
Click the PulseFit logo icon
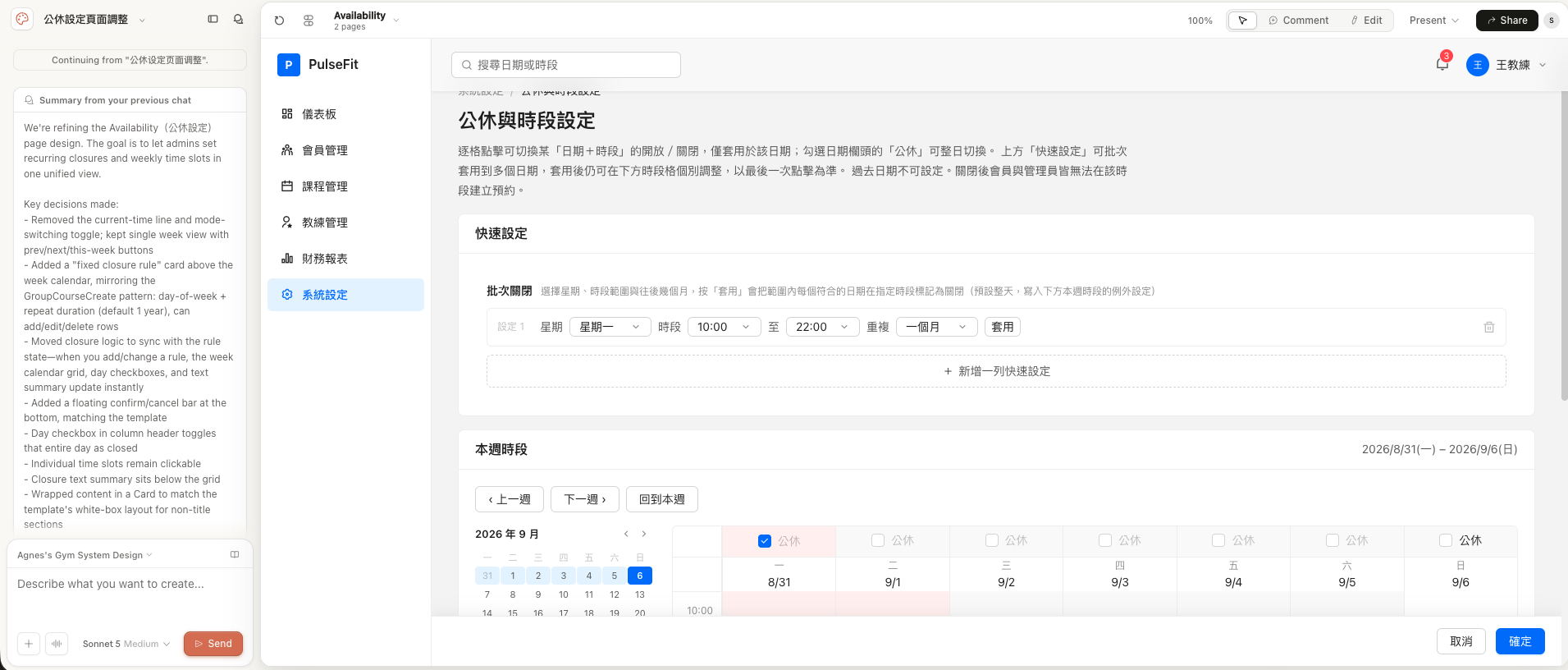288,65
